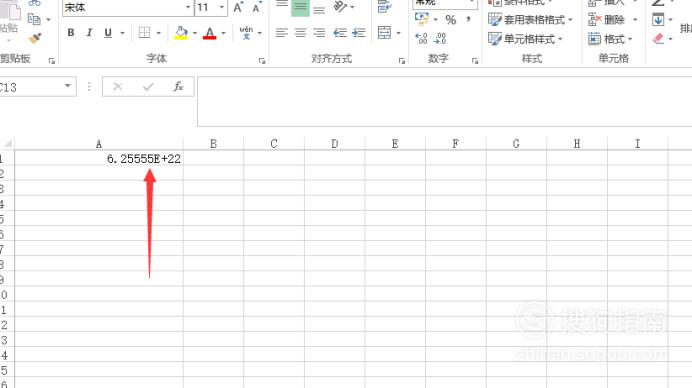Decrease font size icon
Screen dimensions: 692x388
[257, 7]
